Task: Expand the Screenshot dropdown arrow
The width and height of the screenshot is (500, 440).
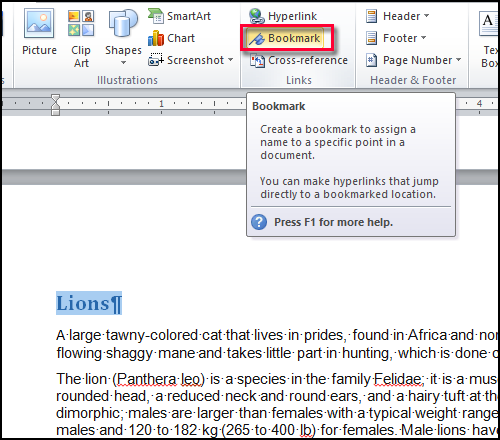Action: tap(230, 60)
